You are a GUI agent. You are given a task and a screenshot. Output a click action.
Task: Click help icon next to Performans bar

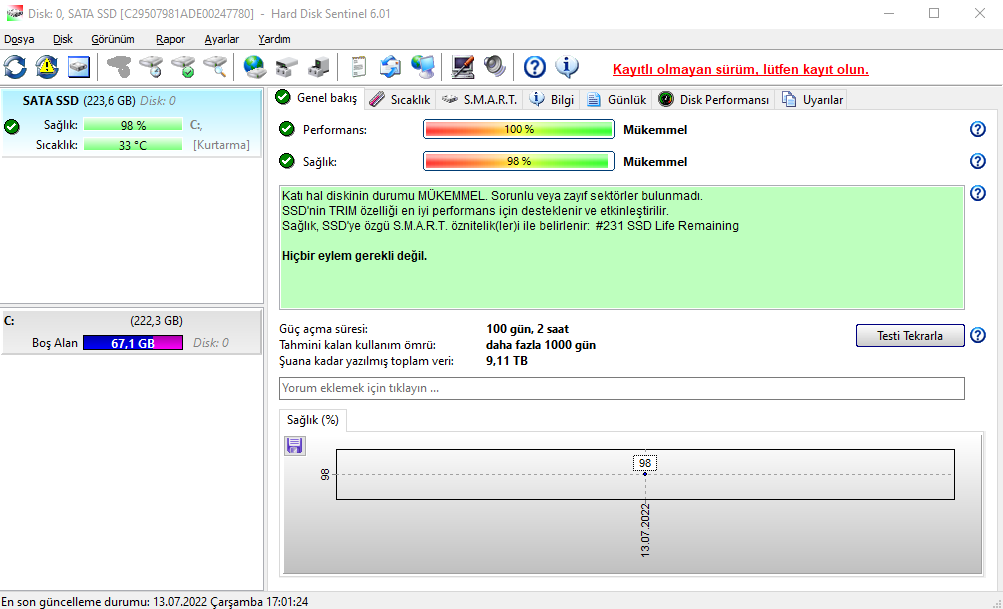coord(977,129)
